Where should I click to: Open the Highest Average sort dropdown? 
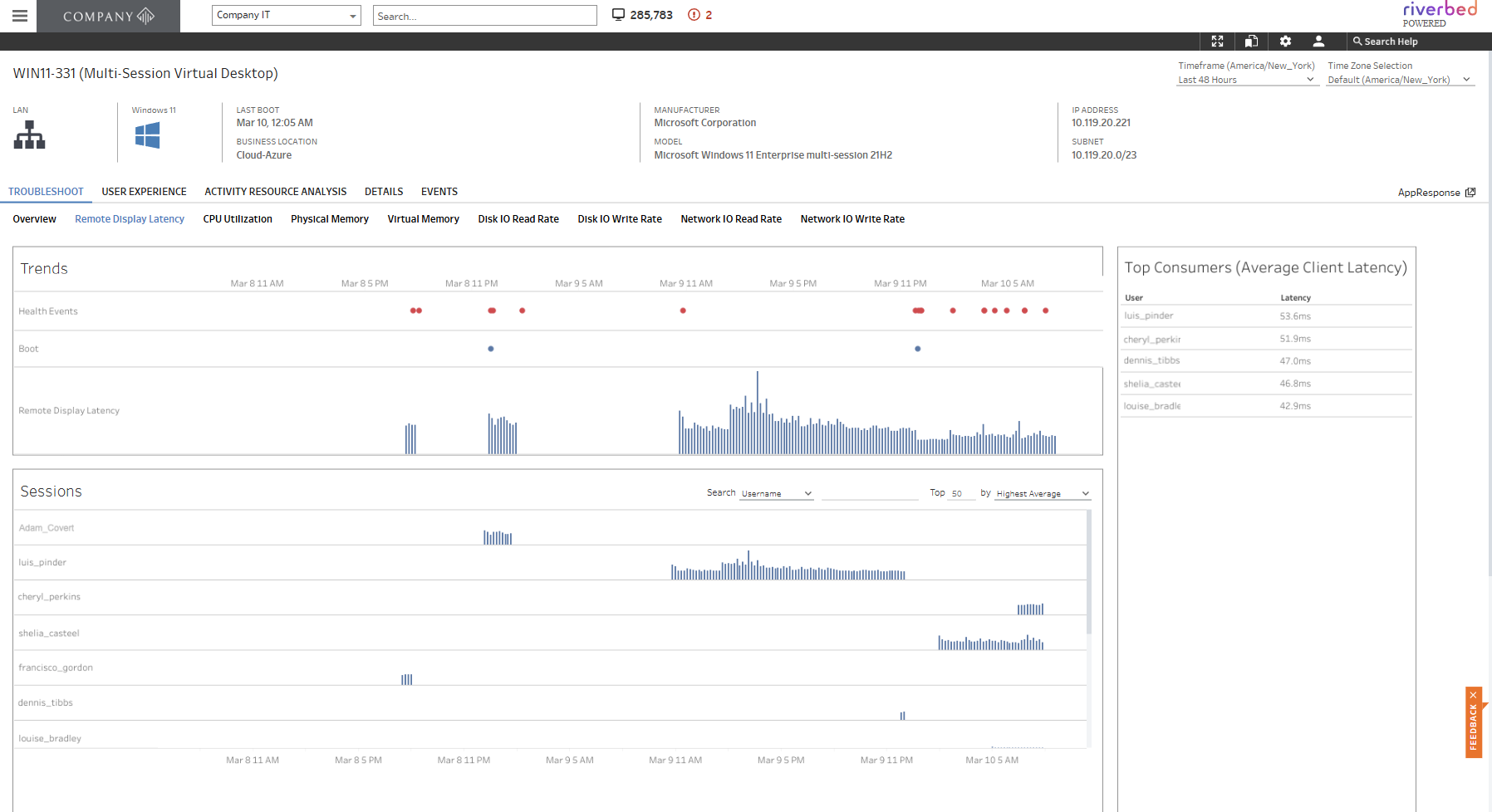tap(1043, 494)
